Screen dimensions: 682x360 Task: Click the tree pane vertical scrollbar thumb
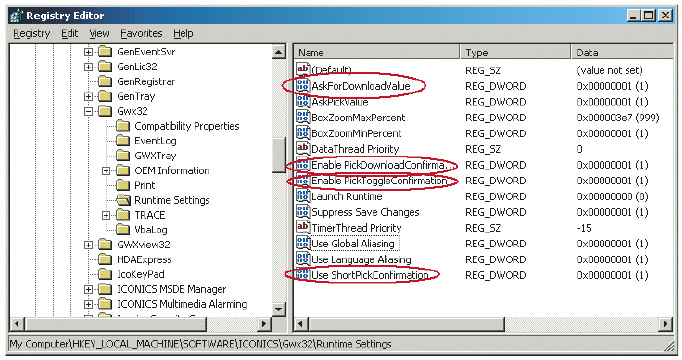(x=278, y=154)
